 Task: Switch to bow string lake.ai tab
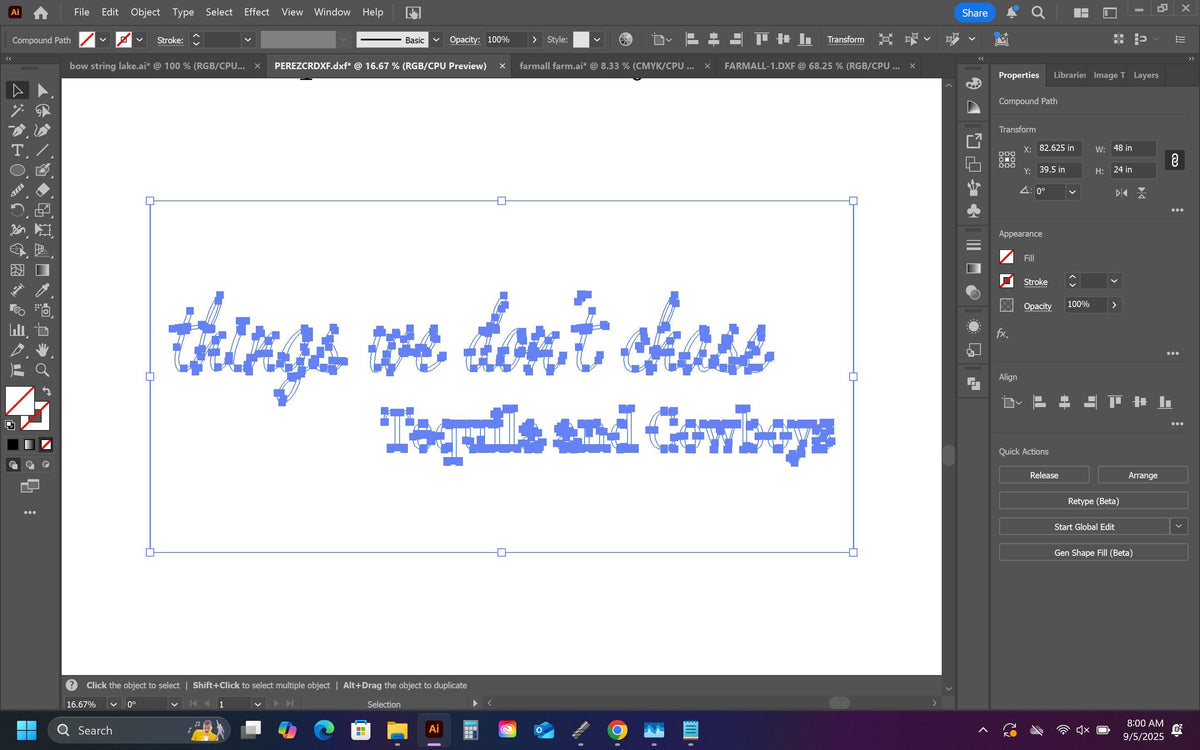(x=157, y=66)
